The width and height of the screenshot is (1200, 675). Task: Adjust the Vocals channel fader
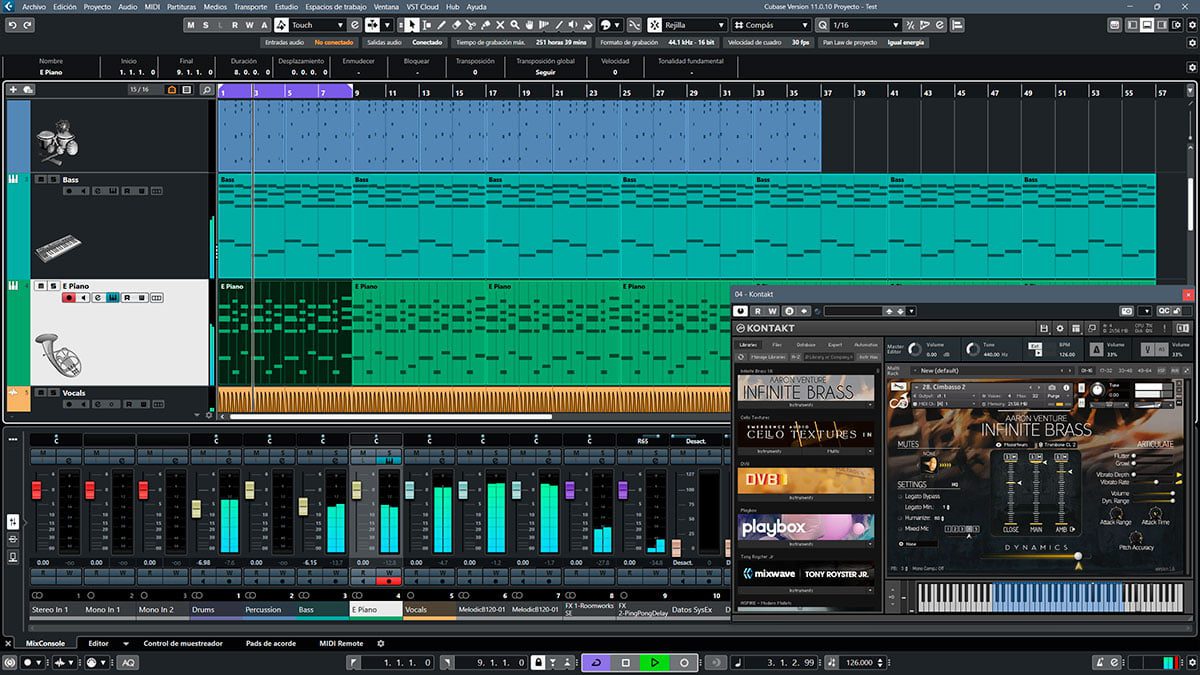click(410, 490)
